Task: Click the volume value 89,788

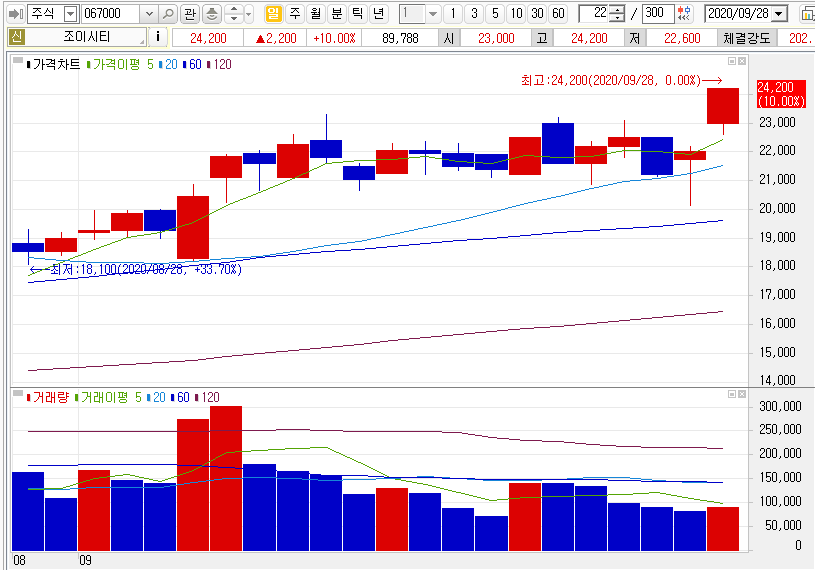Action: (400, 38)
